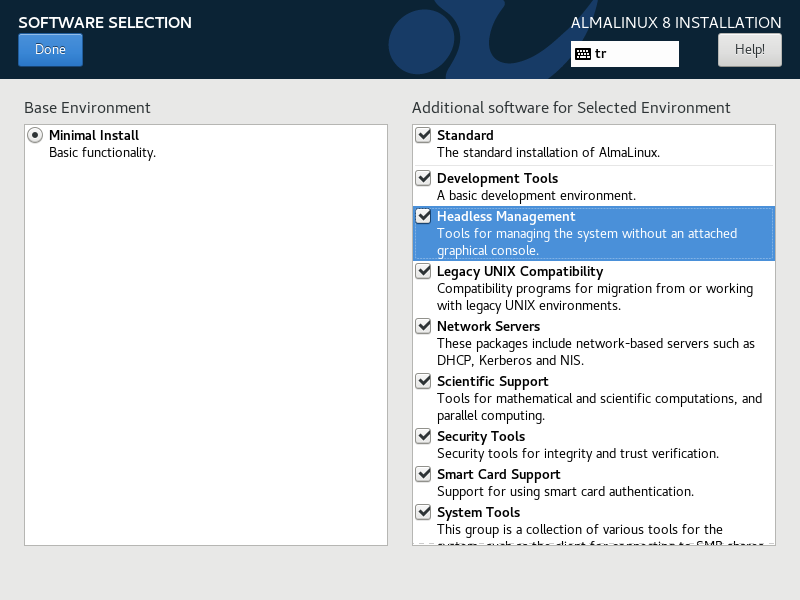
Task: Select the 'Smart Card Support' label
Action: (x=499, y=474)
